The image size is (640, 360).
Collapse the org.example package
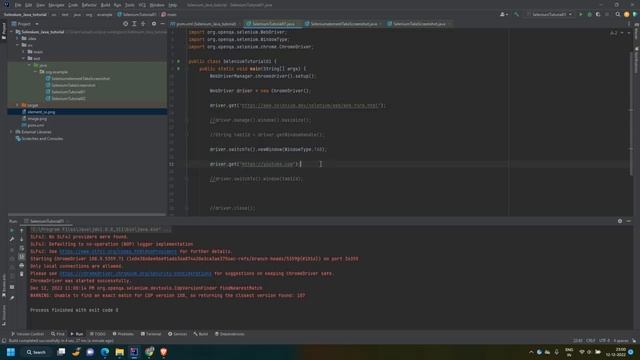[36, 72]
